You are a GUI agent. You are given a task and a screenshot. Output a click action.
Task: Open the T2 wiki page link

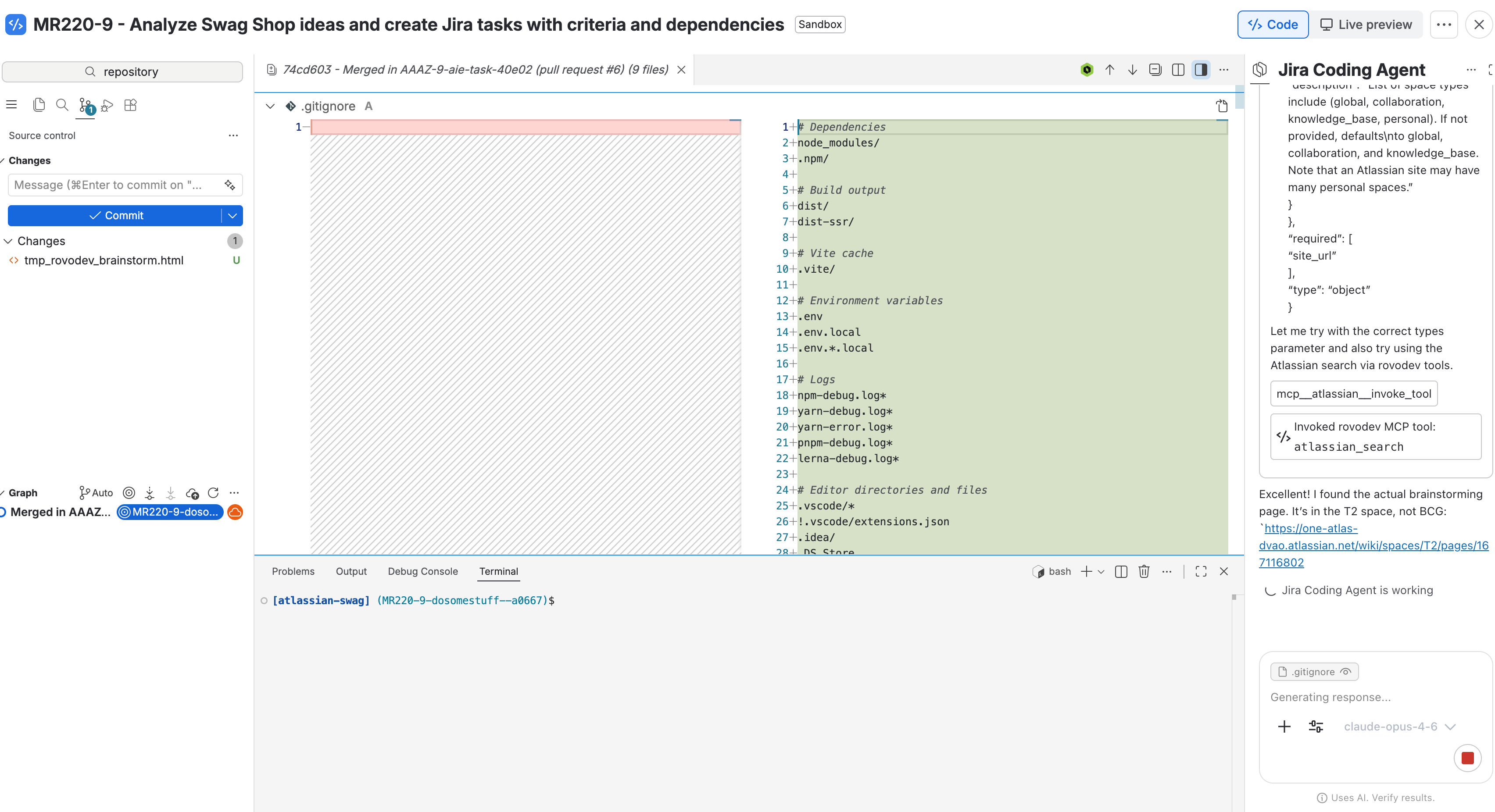[x=1373, y=545]
